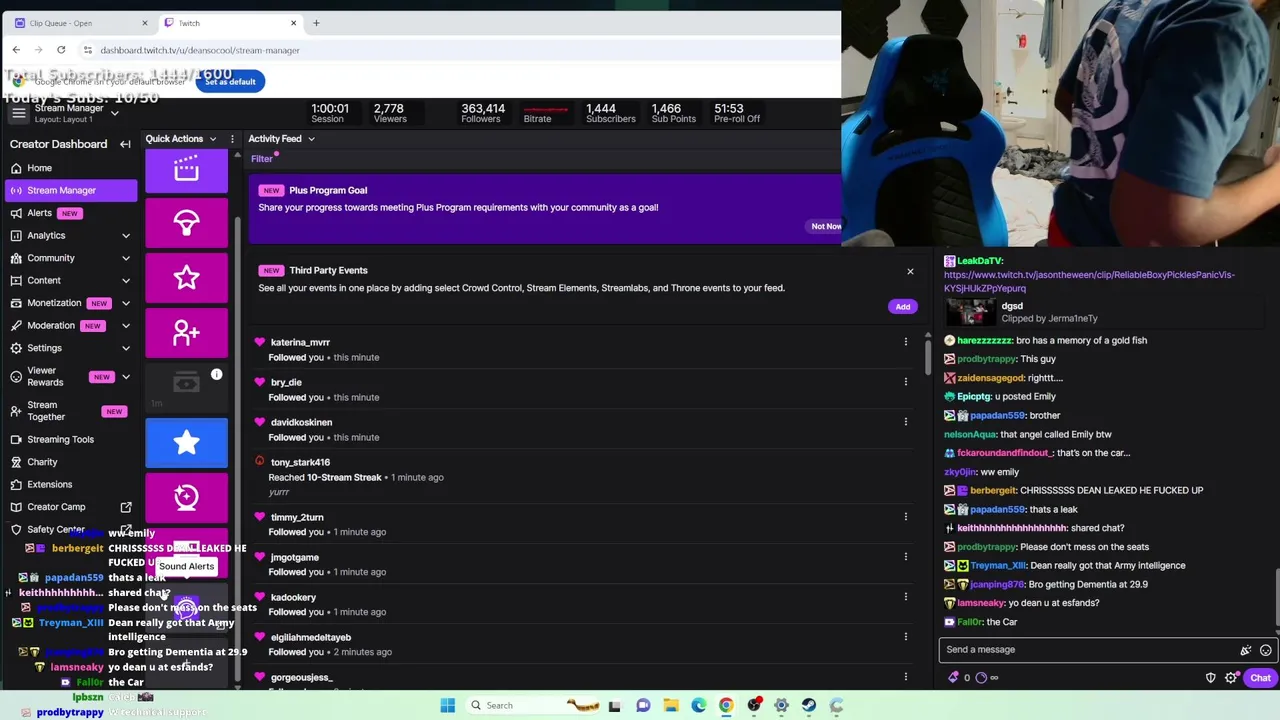Viewport: 1280px width, 720px height.
Task: Open chat settings gear
Action: tap(1232, 678)
